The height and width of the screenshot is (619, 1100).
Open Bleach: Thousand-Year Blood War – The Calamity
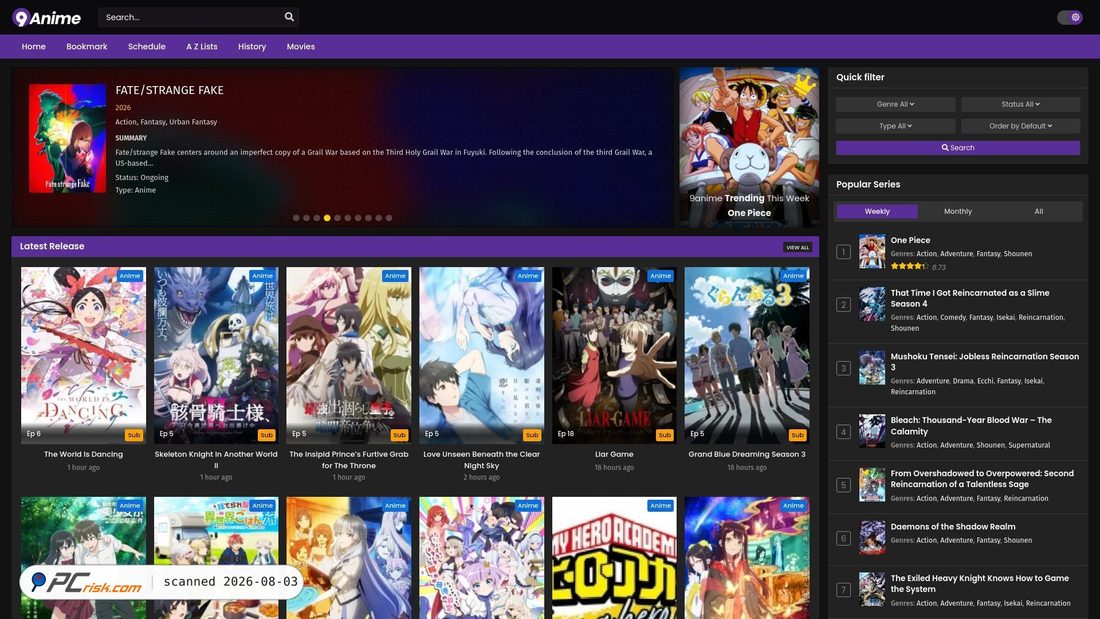tap(971, 425)
